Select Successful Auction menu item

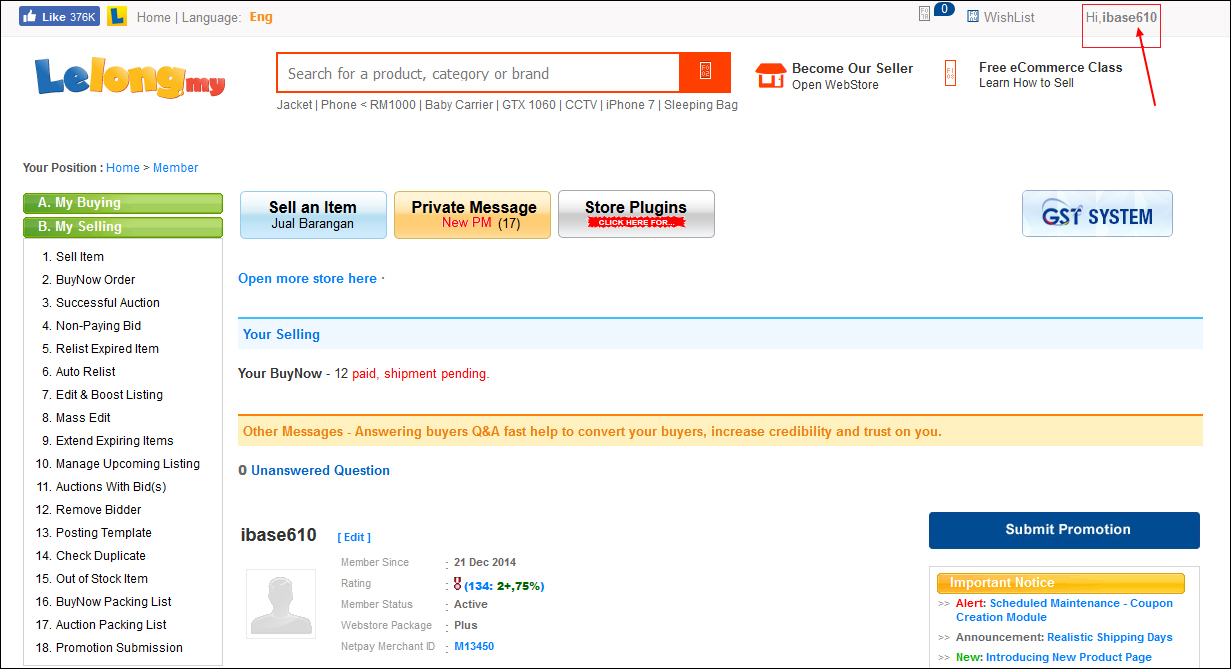point(108,303)
